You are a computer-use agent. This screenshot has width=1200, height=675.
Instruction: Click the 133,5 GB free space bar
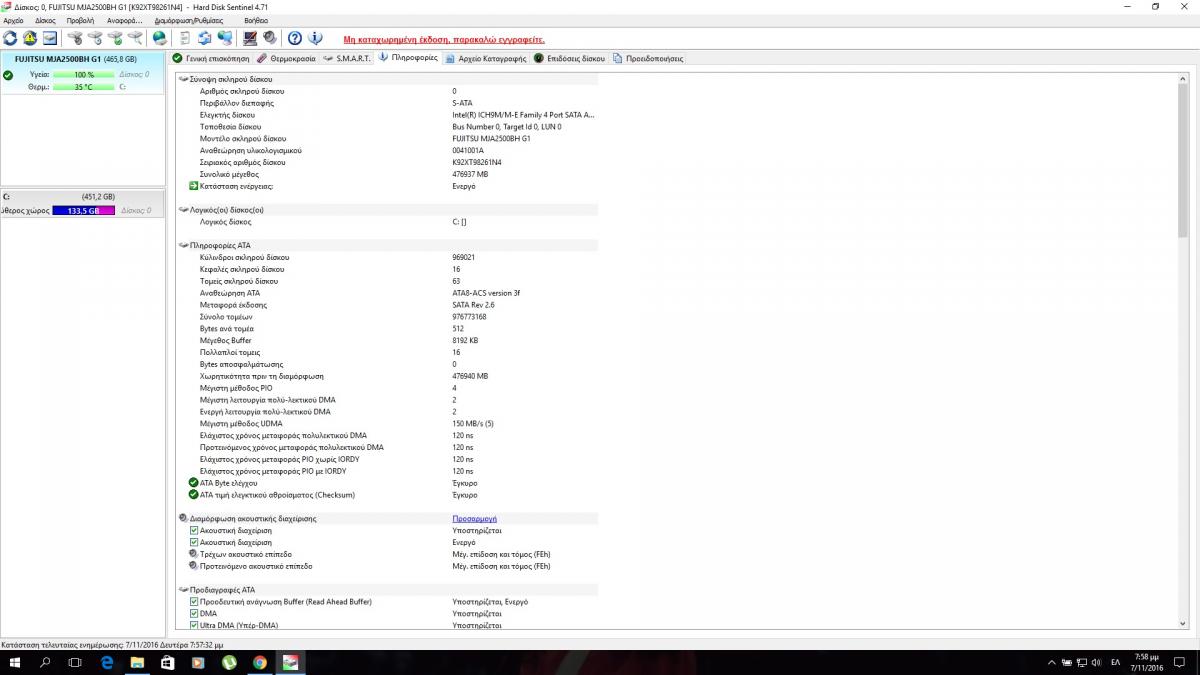pos(84,210)
